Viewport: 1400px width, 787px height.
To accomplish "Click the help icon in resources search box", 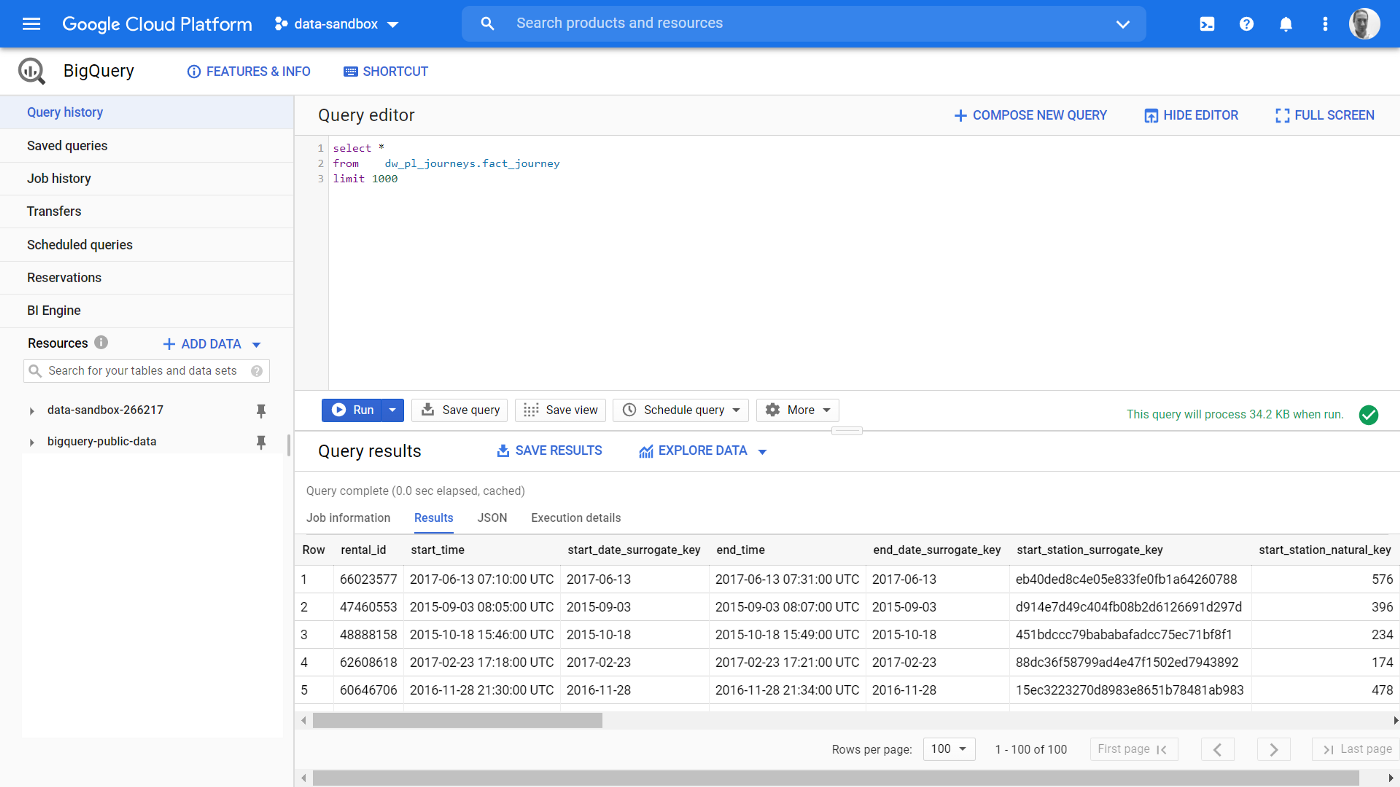I will point(257,371).
